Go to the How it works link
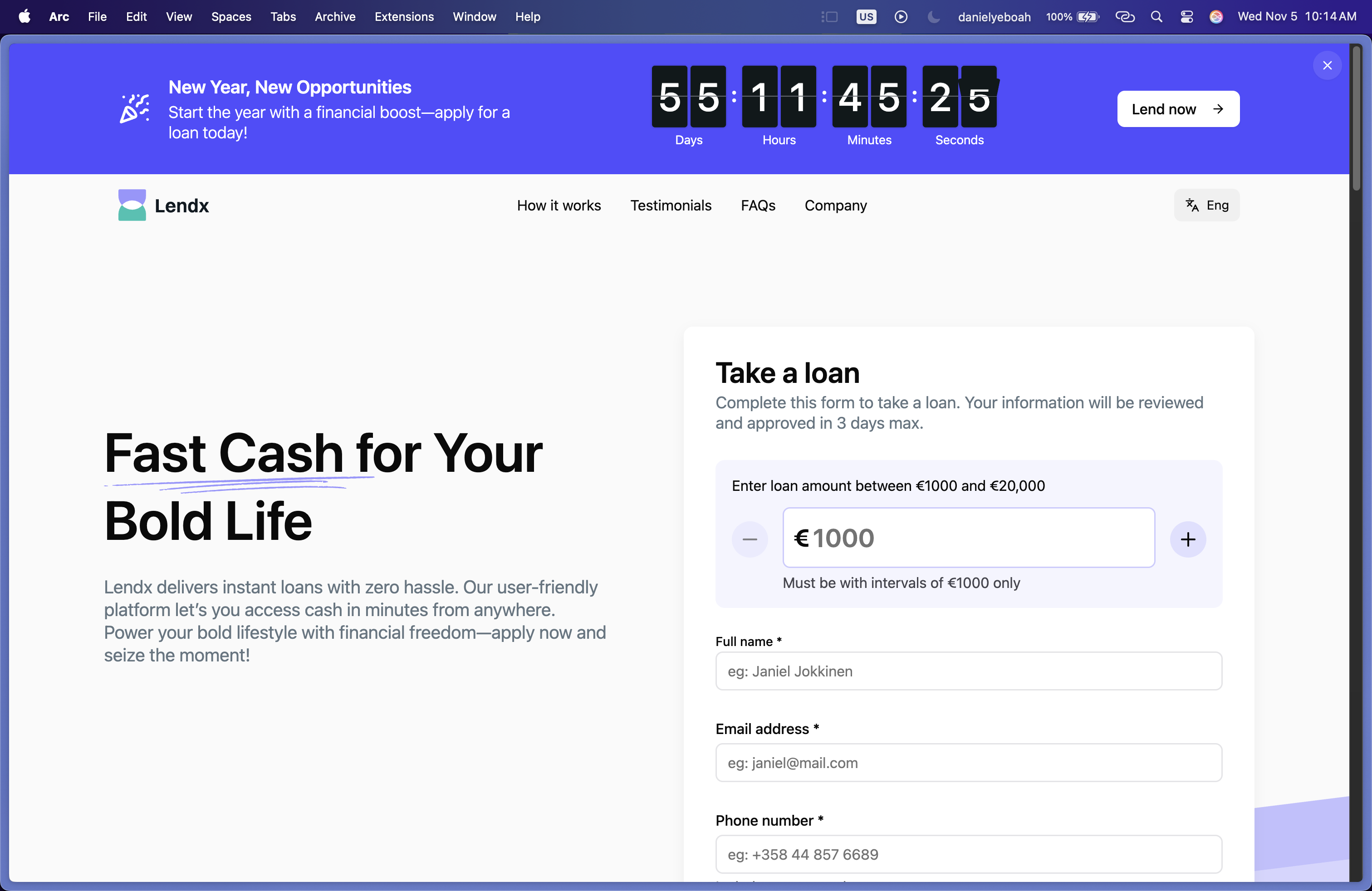The height and width of the screenshot is (891, 1372). [x=559, y=205]
